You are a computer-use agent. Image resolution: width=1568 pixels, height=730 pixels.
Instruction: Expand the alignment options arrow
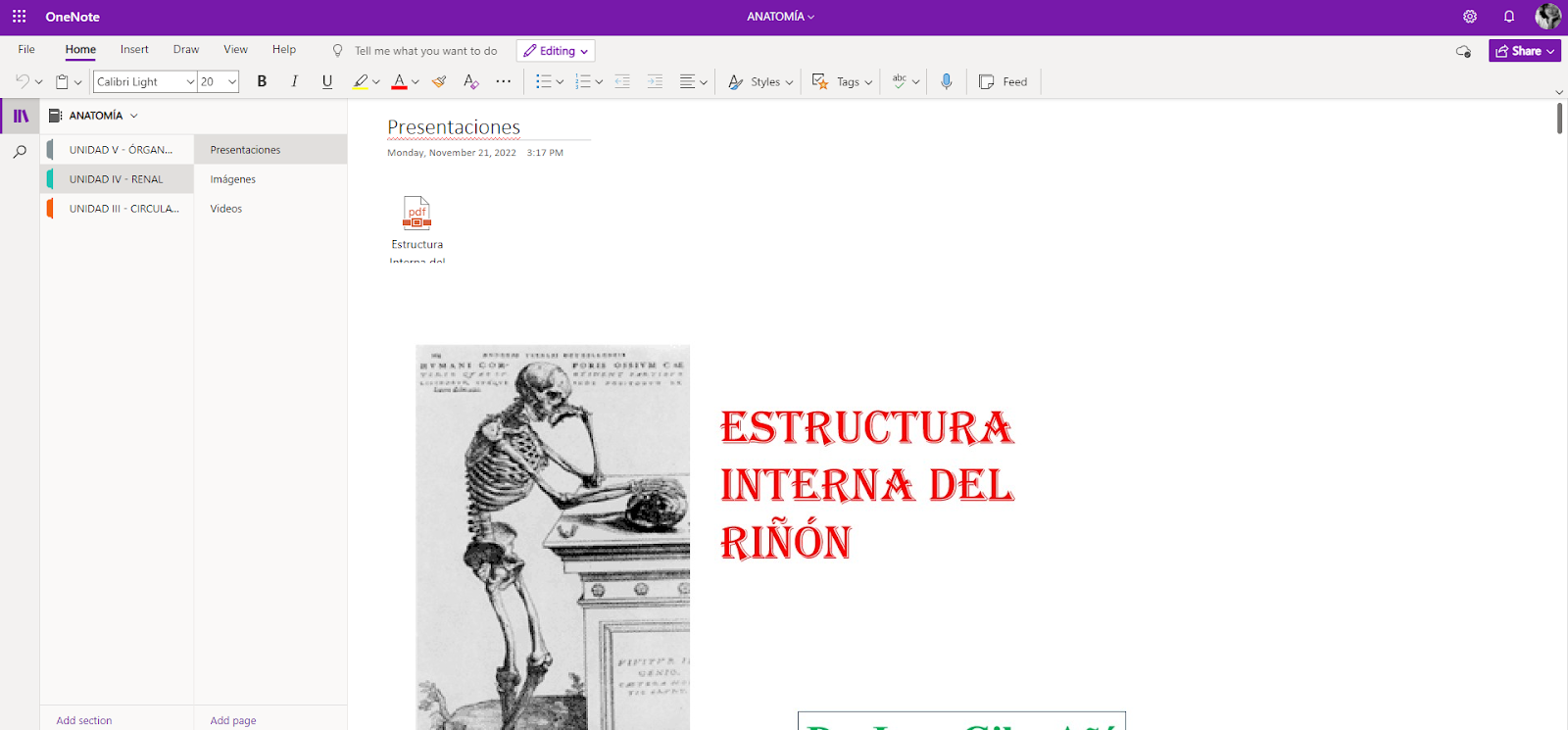coord(704,82)
